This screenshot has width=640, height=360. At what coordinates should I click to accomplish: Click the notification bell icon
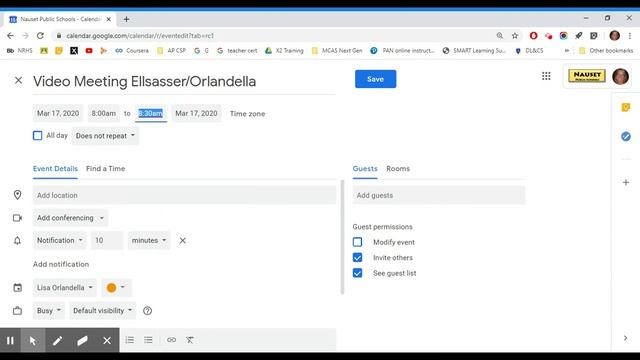pos(18,241)
